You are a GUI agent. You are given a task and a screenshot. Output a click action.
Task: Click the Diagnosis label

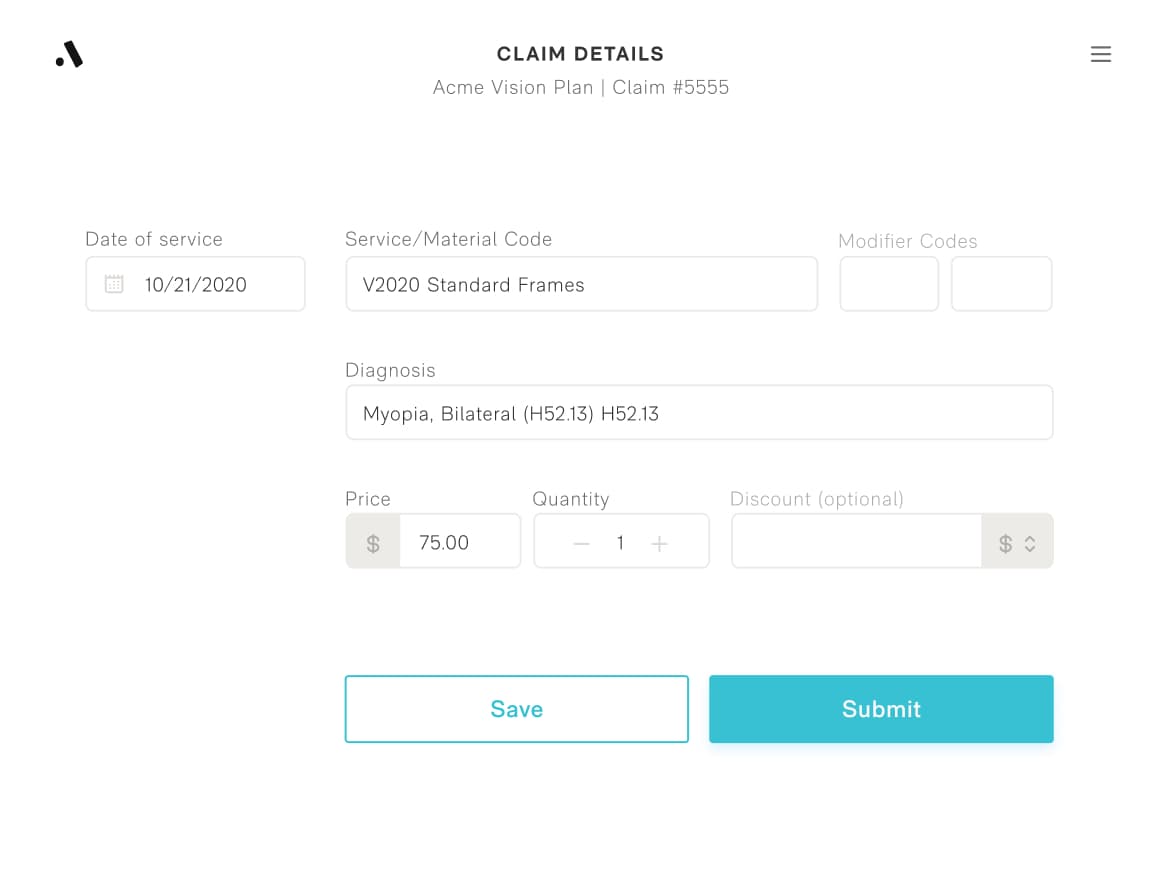click(x=390, y=370)
